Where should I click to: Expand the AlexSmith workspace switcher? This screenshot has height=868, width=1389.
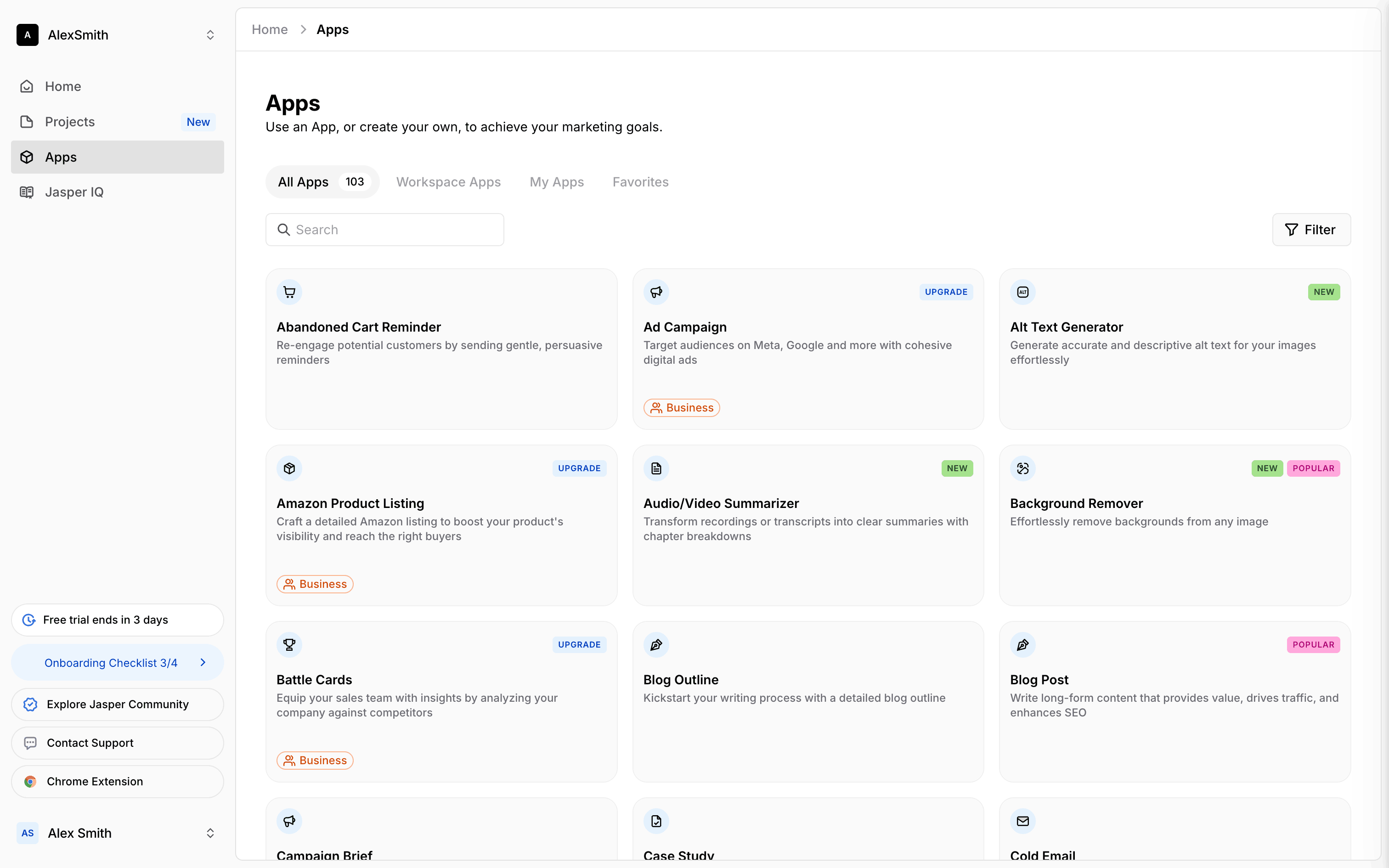click(x=210, y=35)
